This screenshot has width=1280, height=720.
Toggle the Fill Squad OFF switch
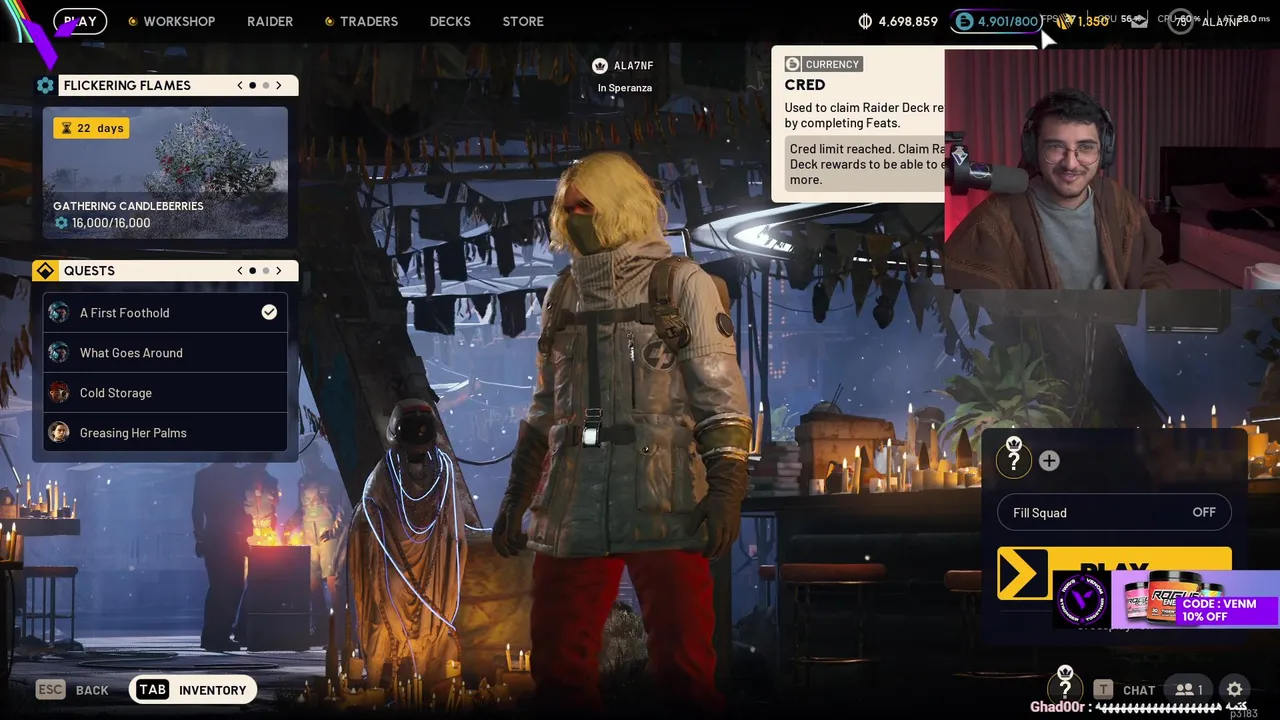1114,513
